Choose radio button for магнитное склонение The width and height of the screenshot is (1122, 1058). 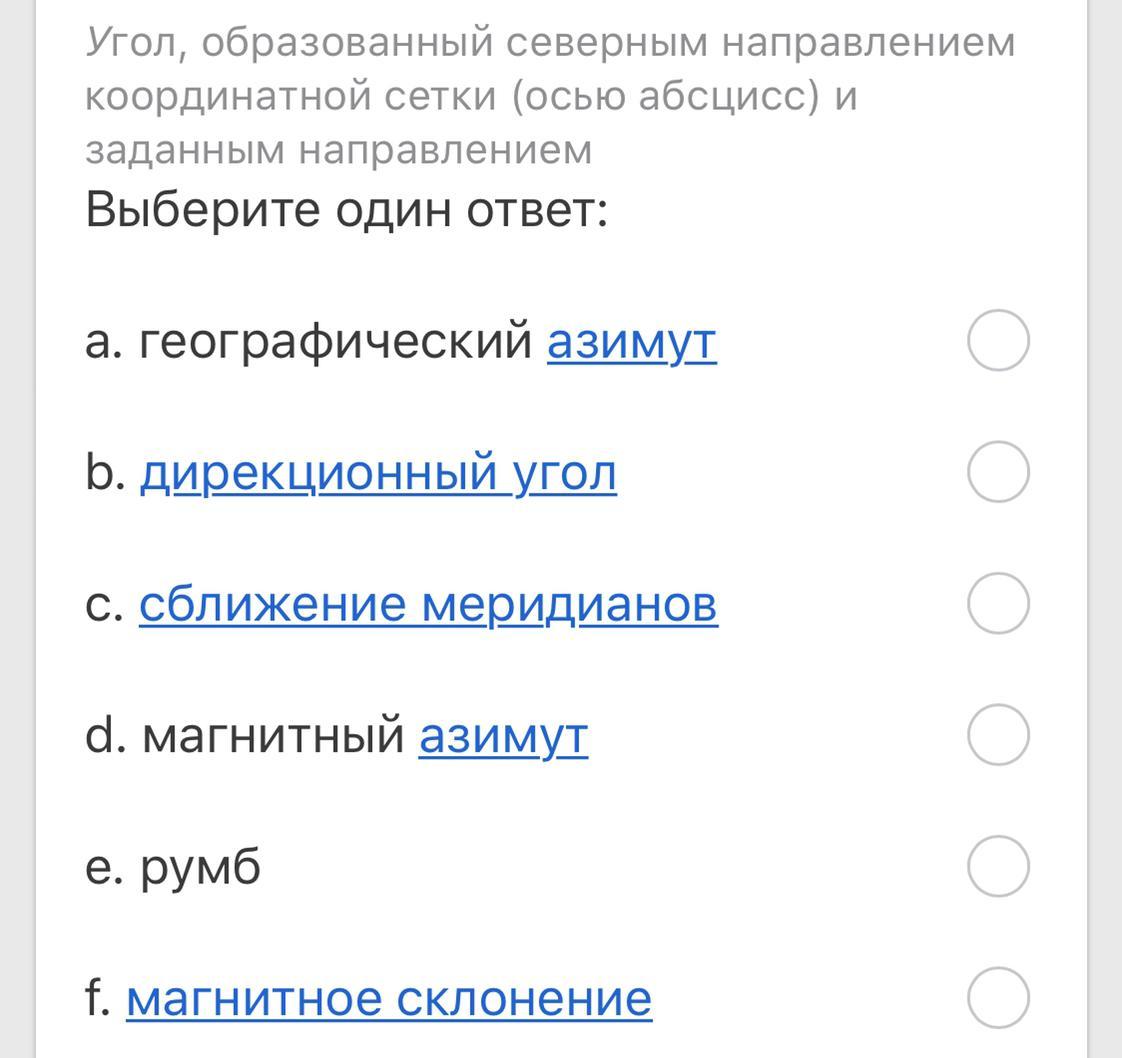998,997
